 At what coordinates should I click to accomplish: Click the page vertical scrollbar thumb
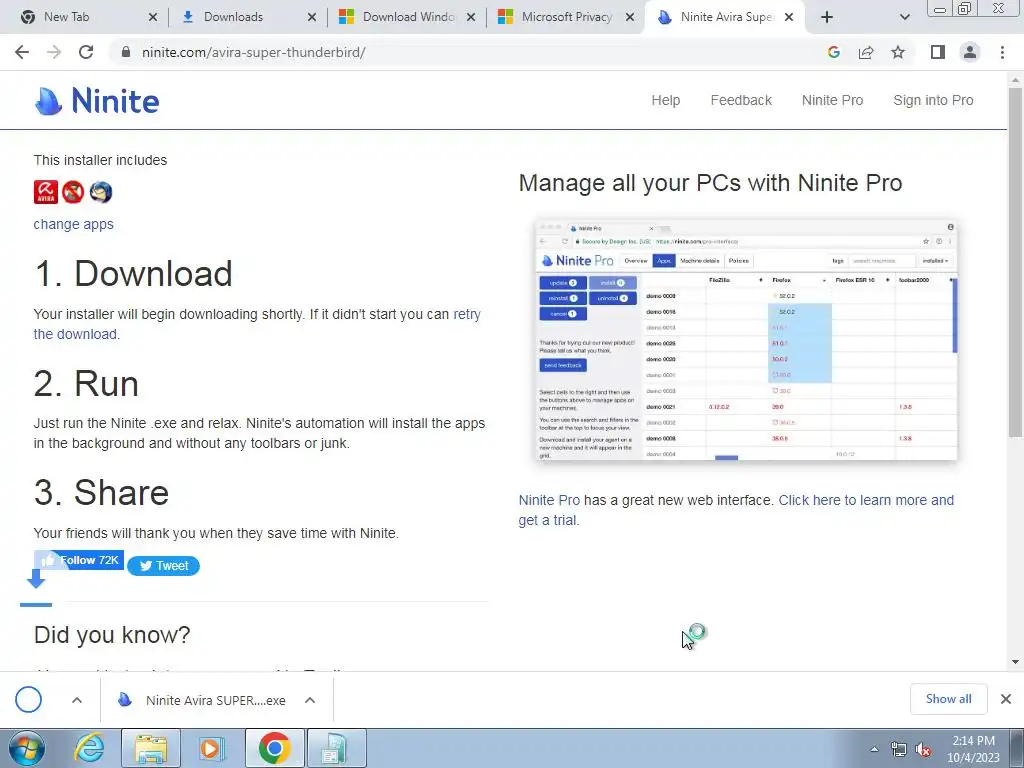click(x=1015, y=261)
